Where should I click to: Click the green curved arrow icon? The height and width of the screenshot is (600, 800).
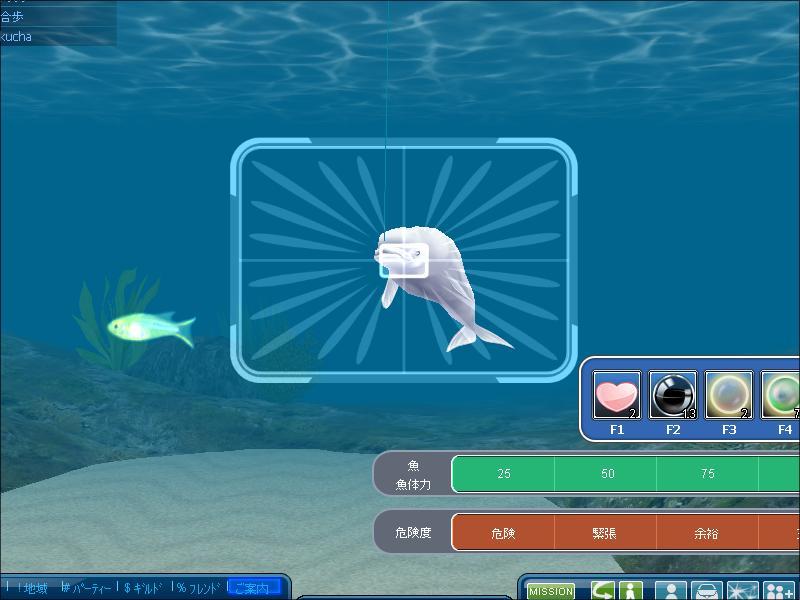point(602,591)
